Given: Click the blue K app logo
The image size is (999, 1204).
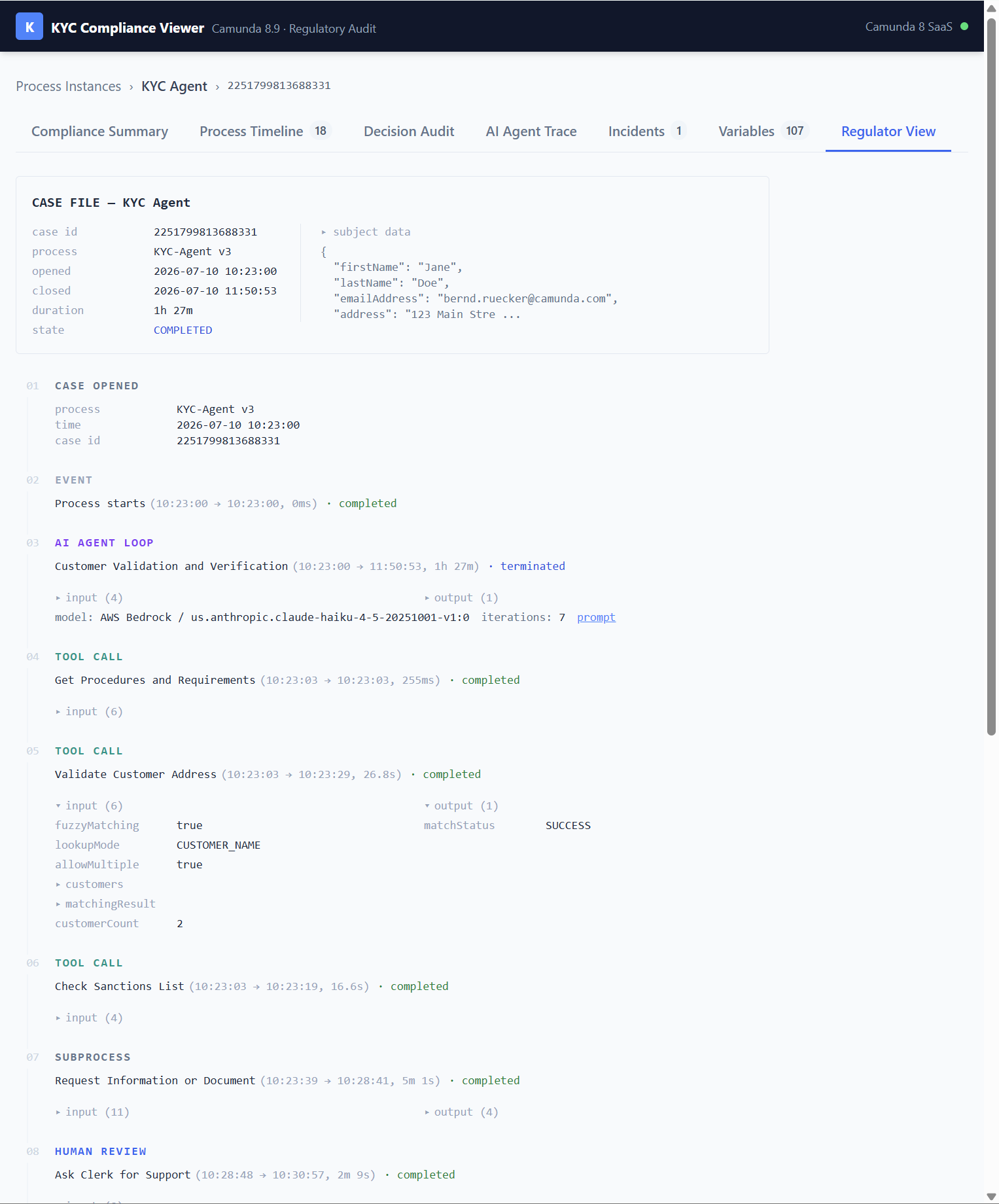Looking at the screenshot, I should coord(29,27).
